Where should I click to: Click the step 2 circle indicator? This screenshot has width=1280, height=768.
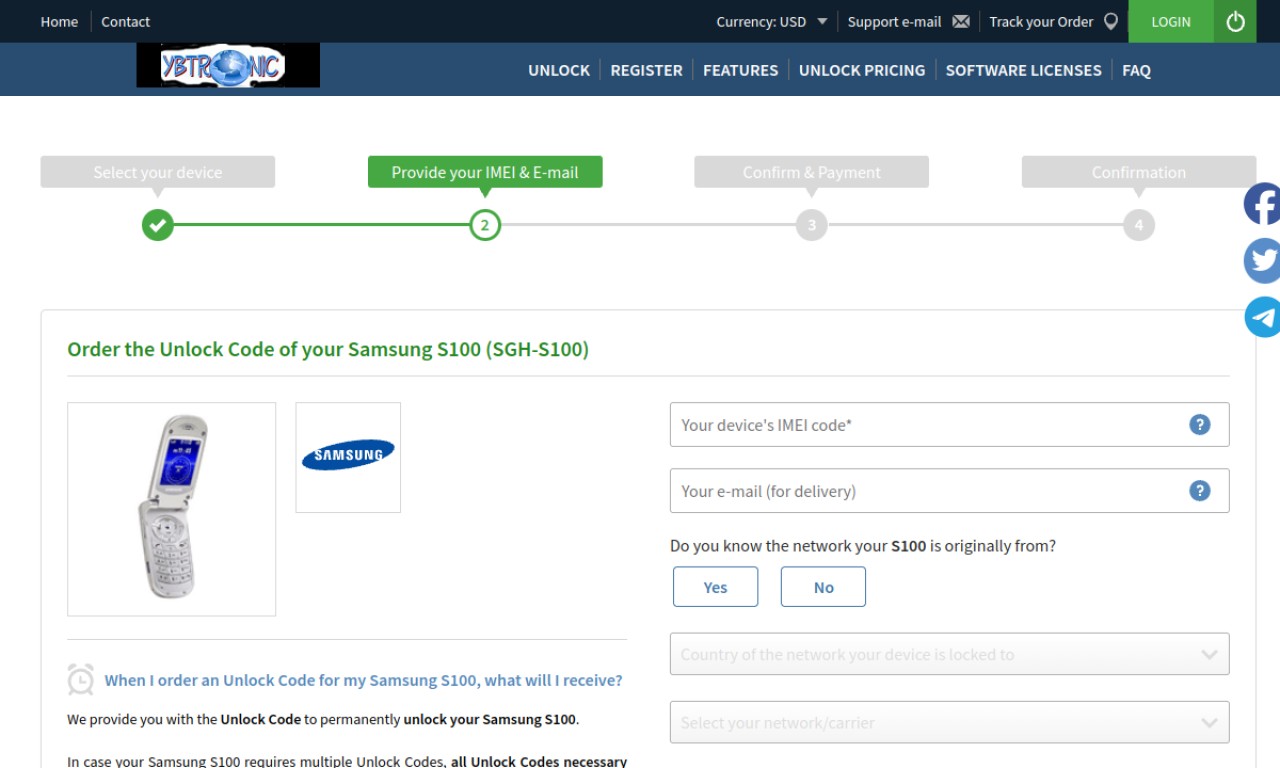pyautogui.click(x=485, y=225)
